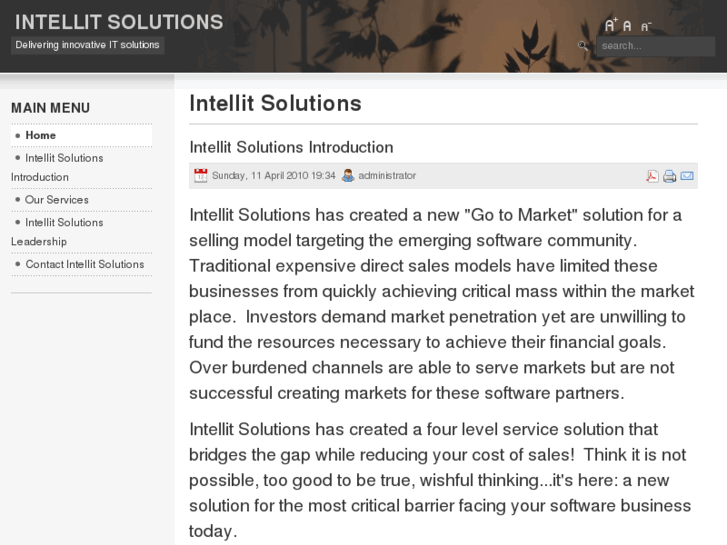
Task: Decrease font size with A- icon
Action: (x=646, y=27)
